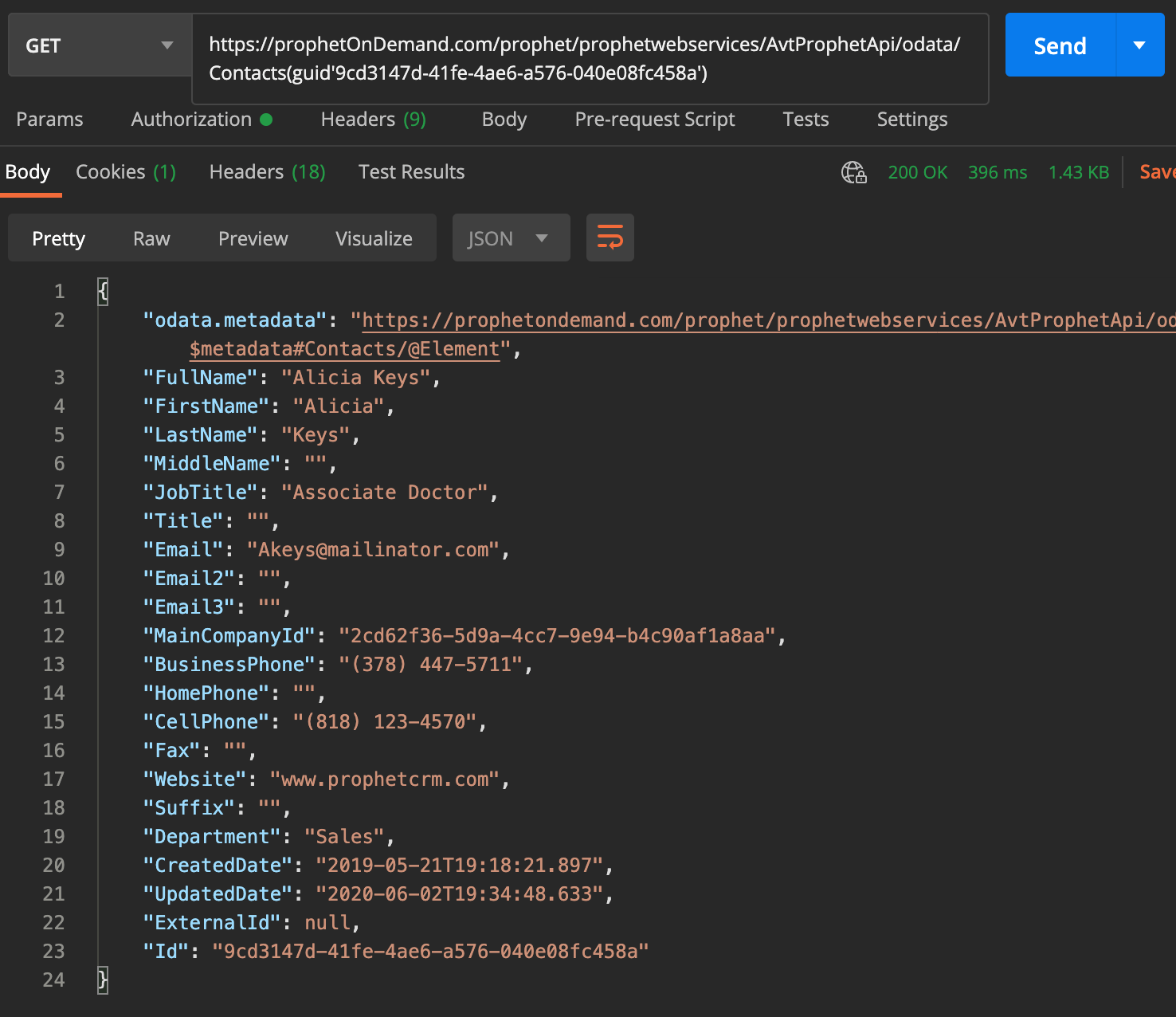Open the Settings tab
This screenshot has width=1176, height=1017.
912,120
